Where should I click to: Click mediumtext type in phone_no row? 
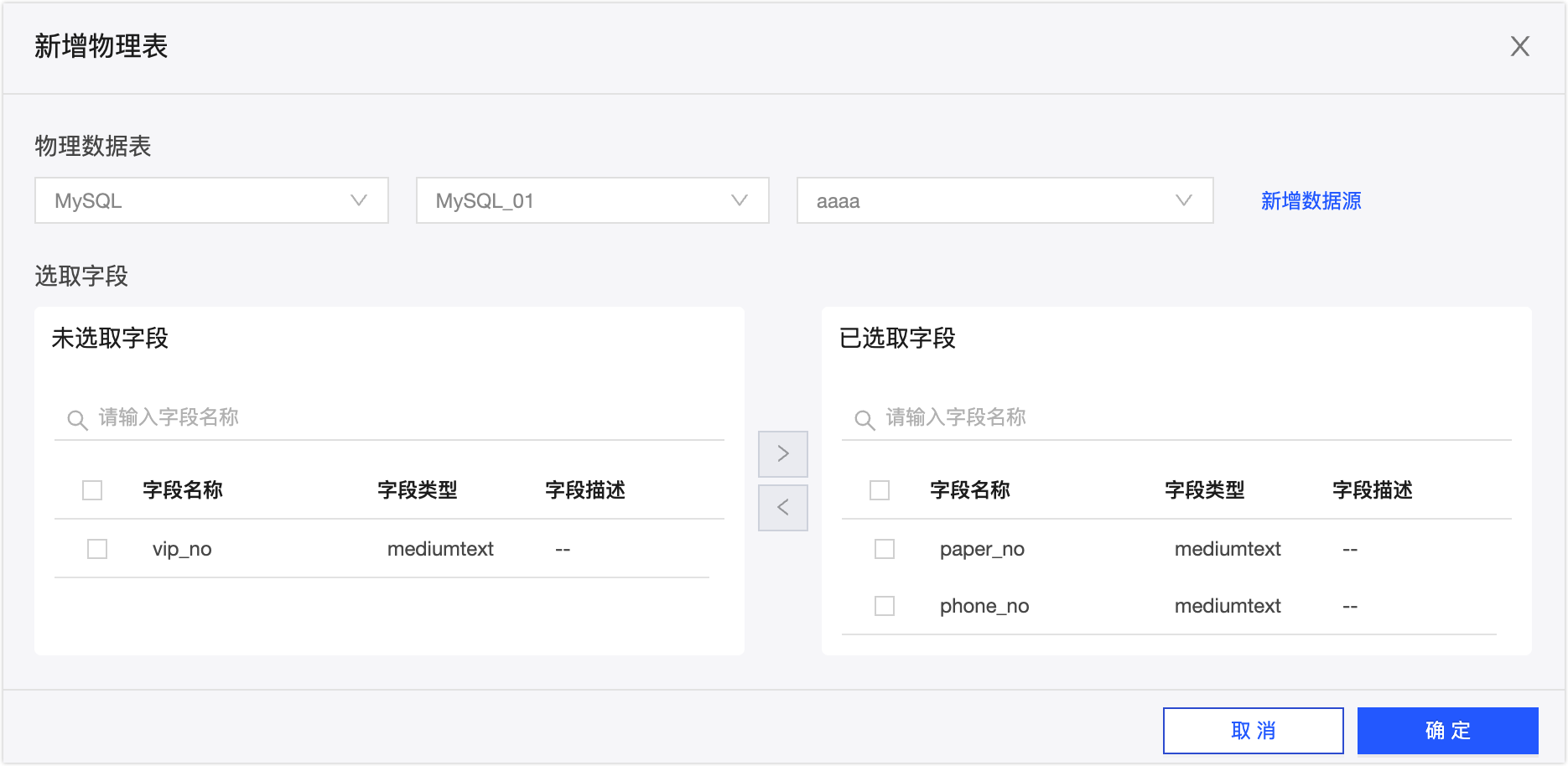point(1228,606)
